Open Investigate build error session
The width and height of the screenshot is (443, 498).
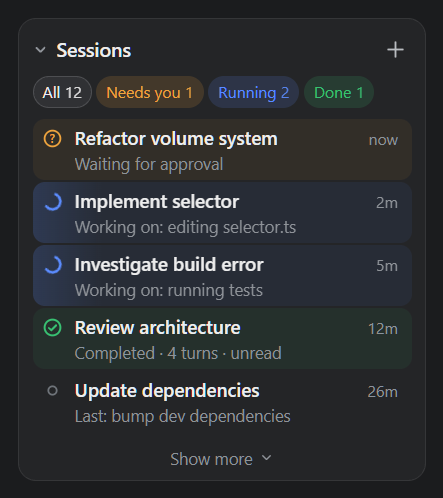222,276
